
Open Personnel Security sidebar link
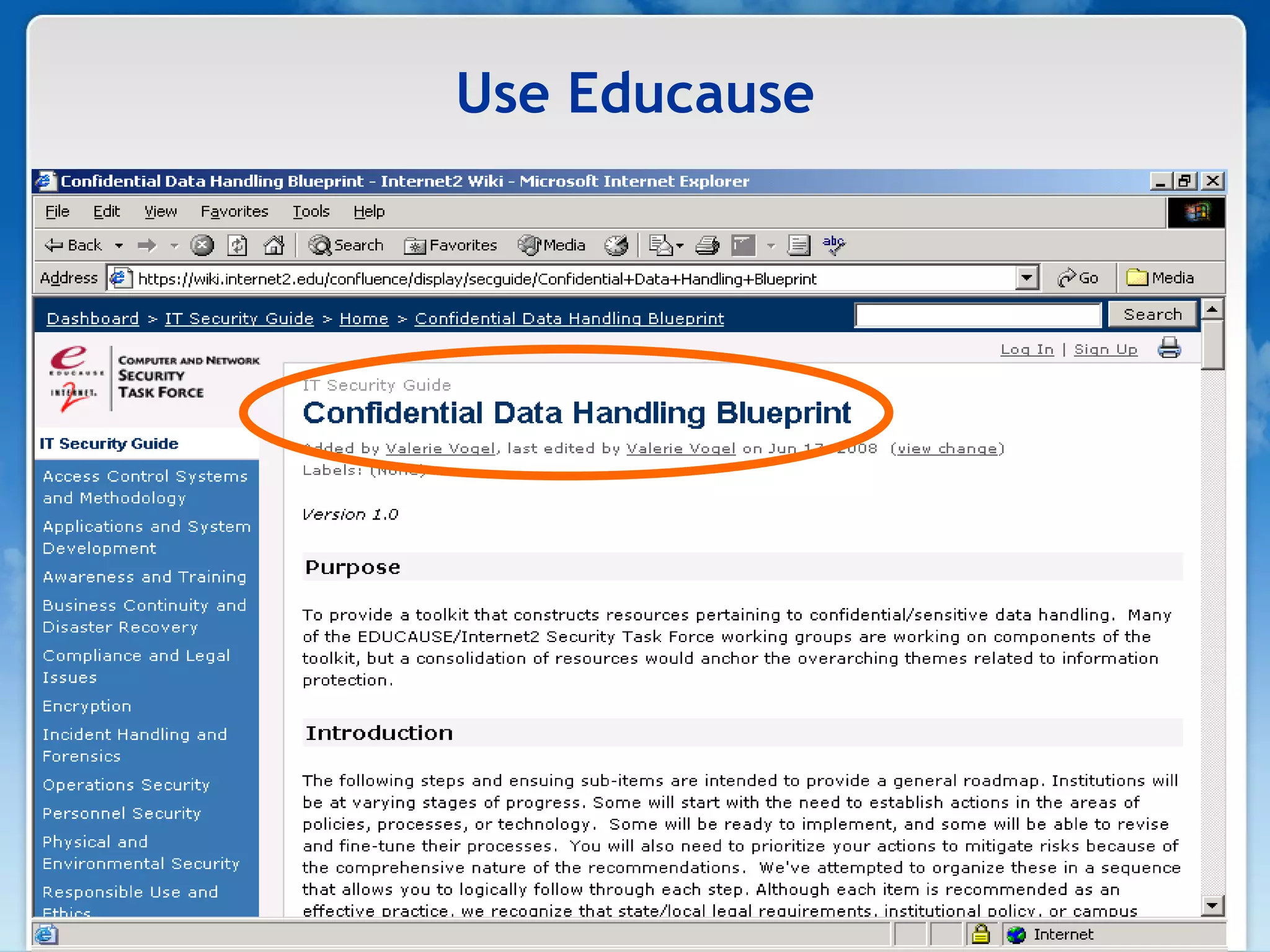click(x=122, y=813)
